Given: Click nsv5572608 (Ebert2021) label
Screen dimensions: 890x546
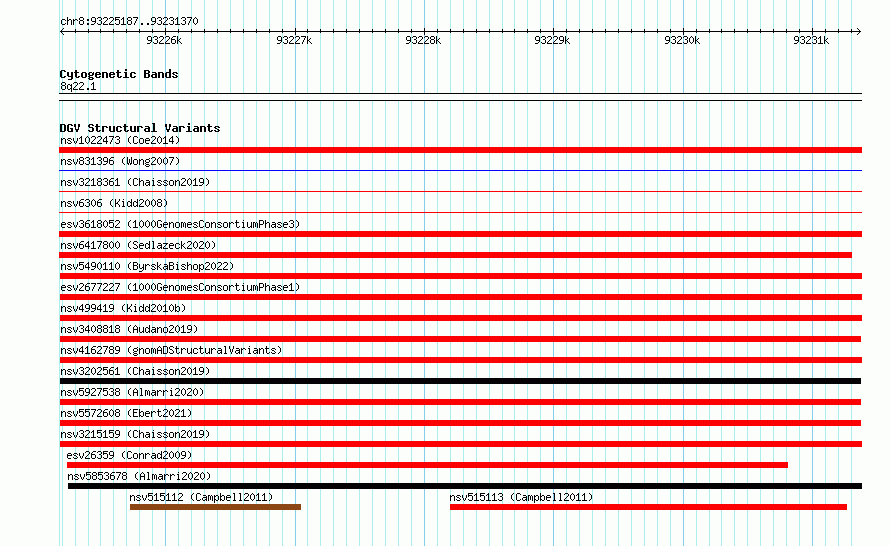Looking at the screenshot, I should (x=126, y=413).
